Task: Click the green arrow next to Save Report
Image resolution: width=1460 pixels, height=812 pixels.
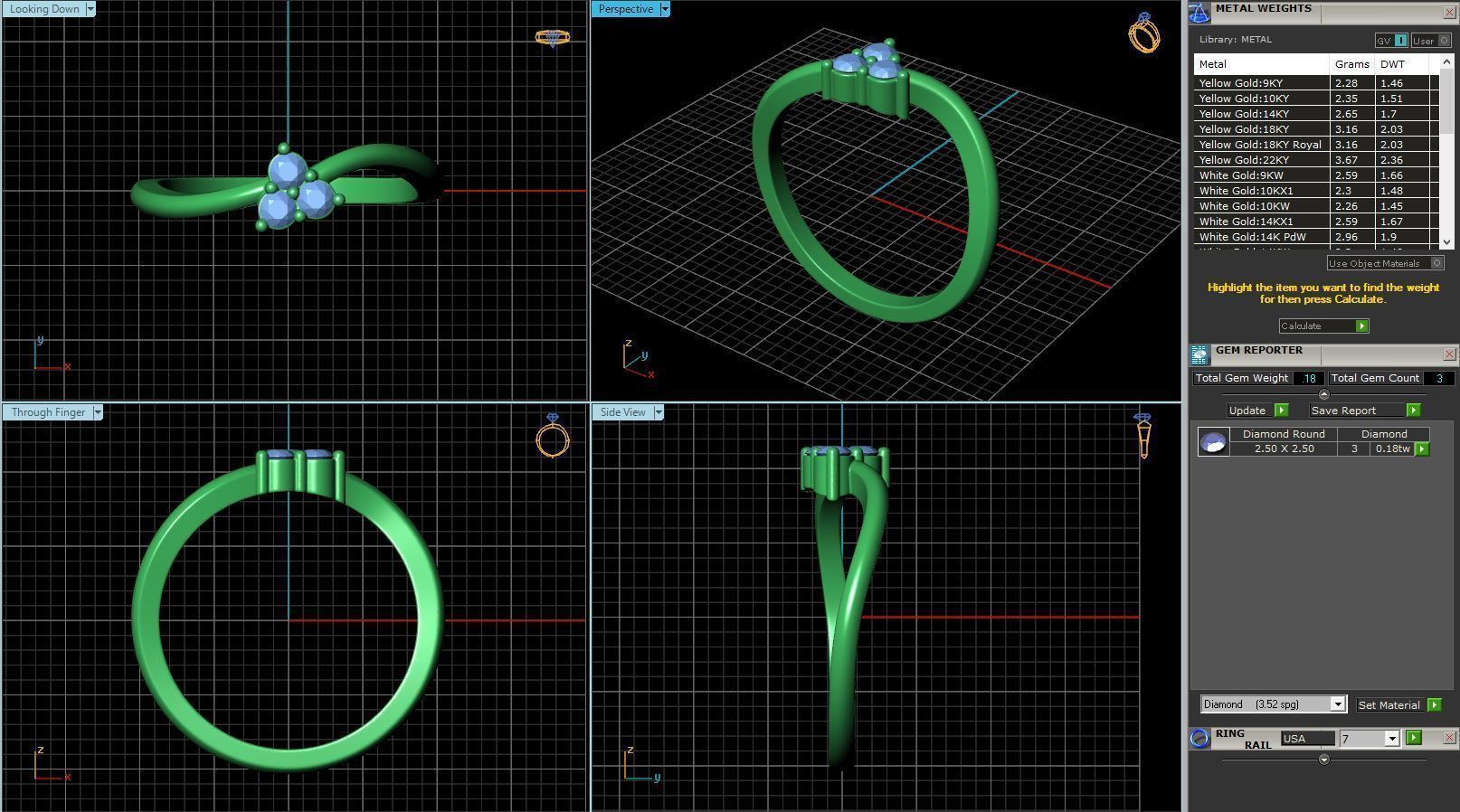Action: pos(1413,410)
